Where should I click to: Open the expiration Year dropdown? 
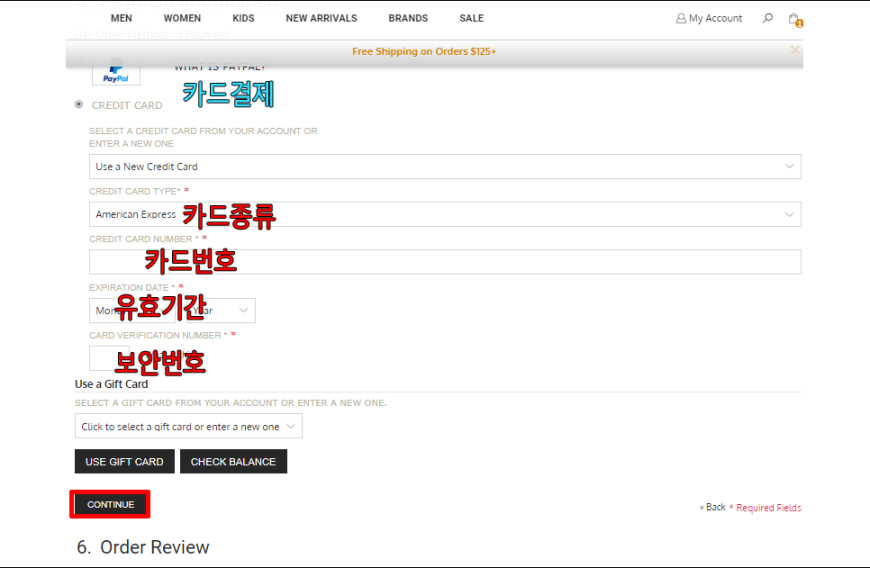tap(219, 311)
